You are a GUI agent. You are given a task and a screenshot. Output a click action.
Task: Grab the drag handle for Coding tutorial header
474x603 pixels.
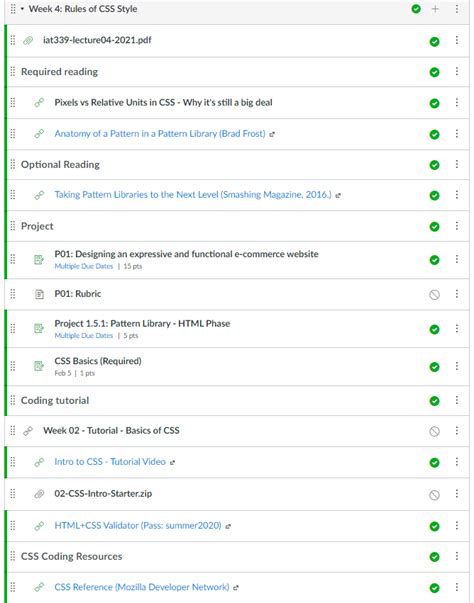point(13,400)
